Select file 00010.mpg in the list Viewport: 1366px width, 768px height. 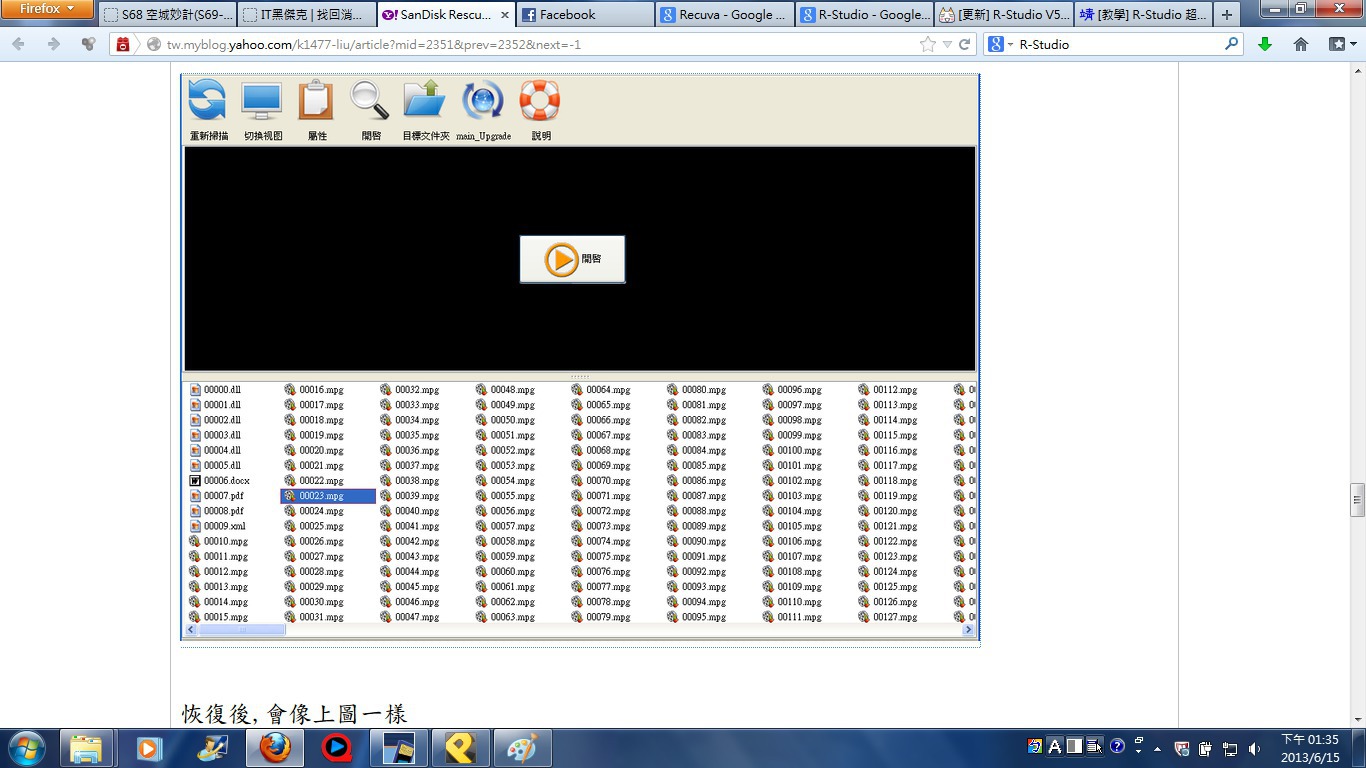[219, 541]
